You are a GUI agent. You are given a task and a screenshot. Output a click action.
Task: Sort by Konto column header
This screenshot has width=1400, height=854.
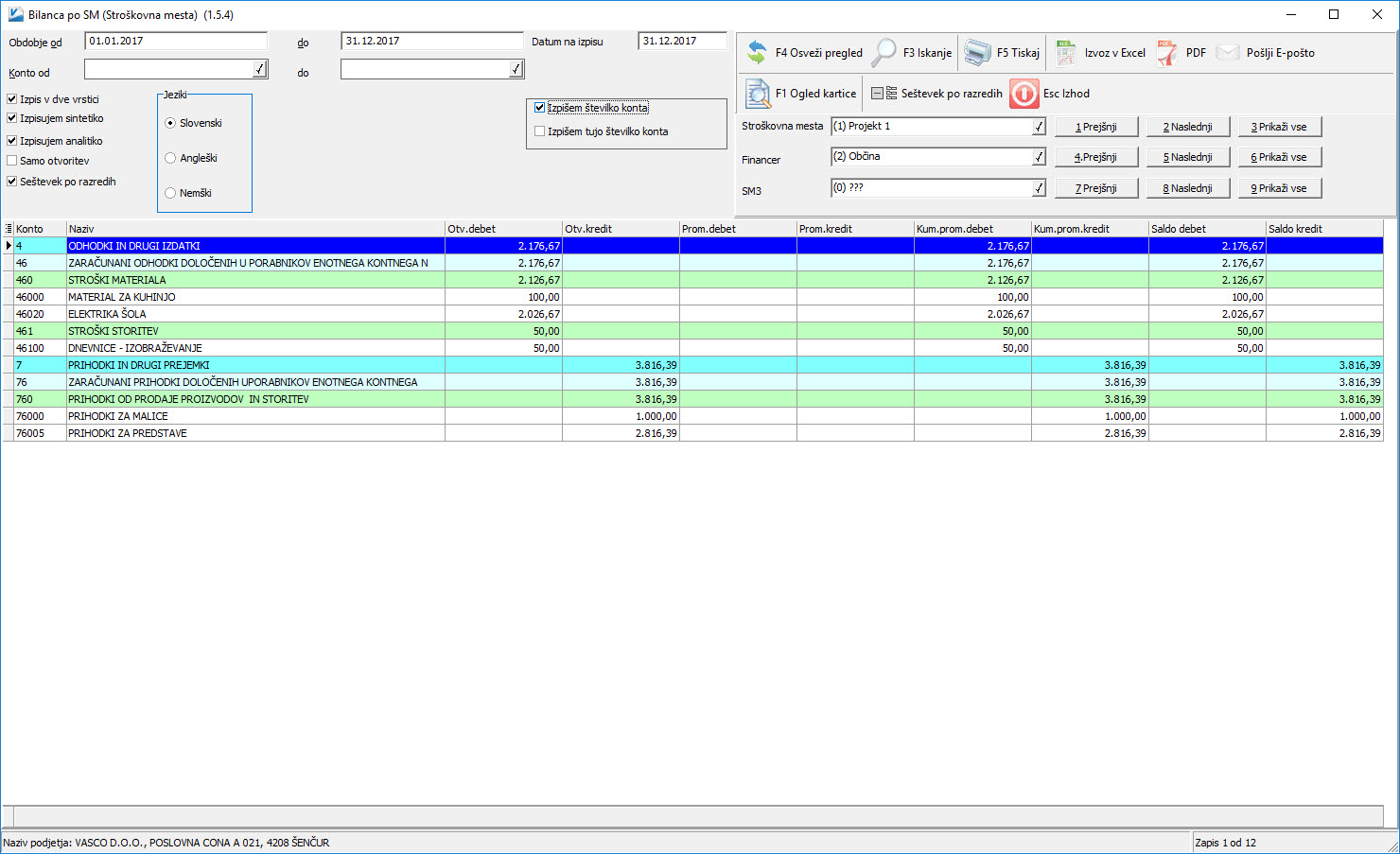[x=40, y=229]
